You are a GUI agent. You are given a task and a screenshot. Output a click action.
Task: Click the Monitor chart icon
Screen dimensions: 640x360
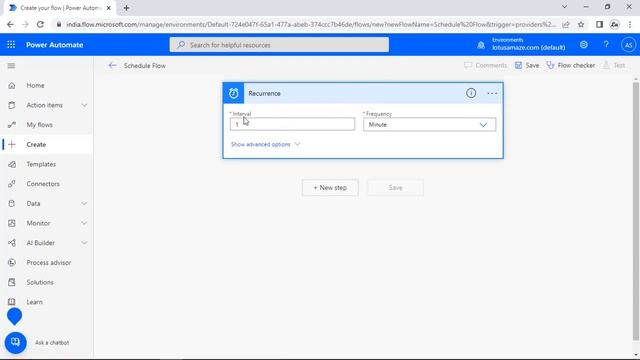[x=12, y=223]
